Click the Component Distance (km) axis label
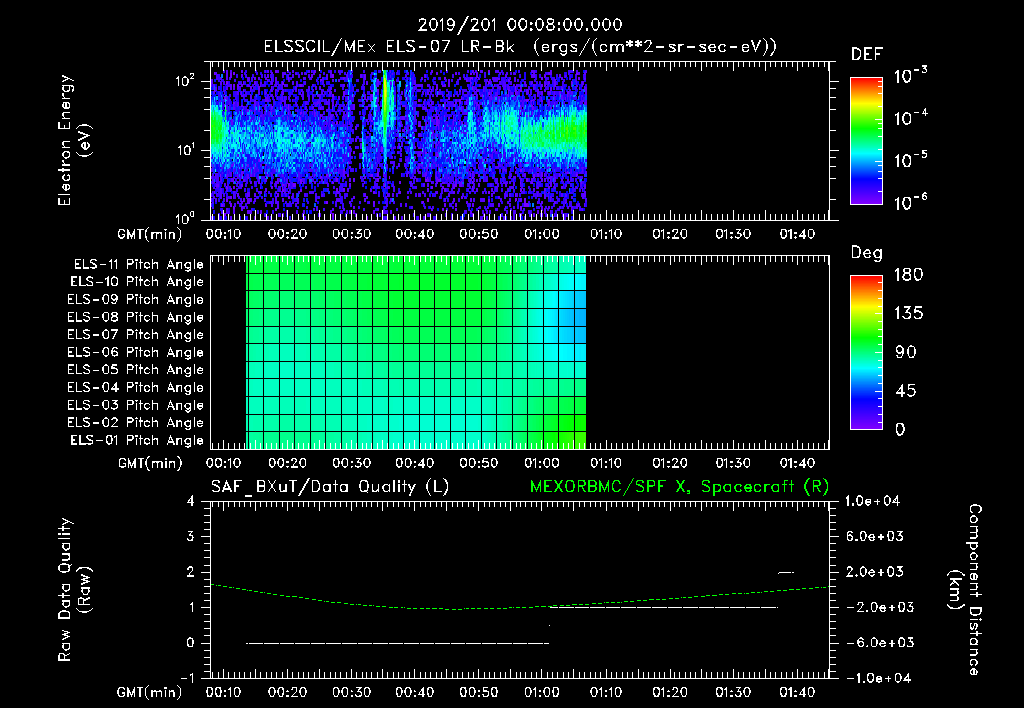This screenshot has height=708, width=1024. (x=965, y=589)
